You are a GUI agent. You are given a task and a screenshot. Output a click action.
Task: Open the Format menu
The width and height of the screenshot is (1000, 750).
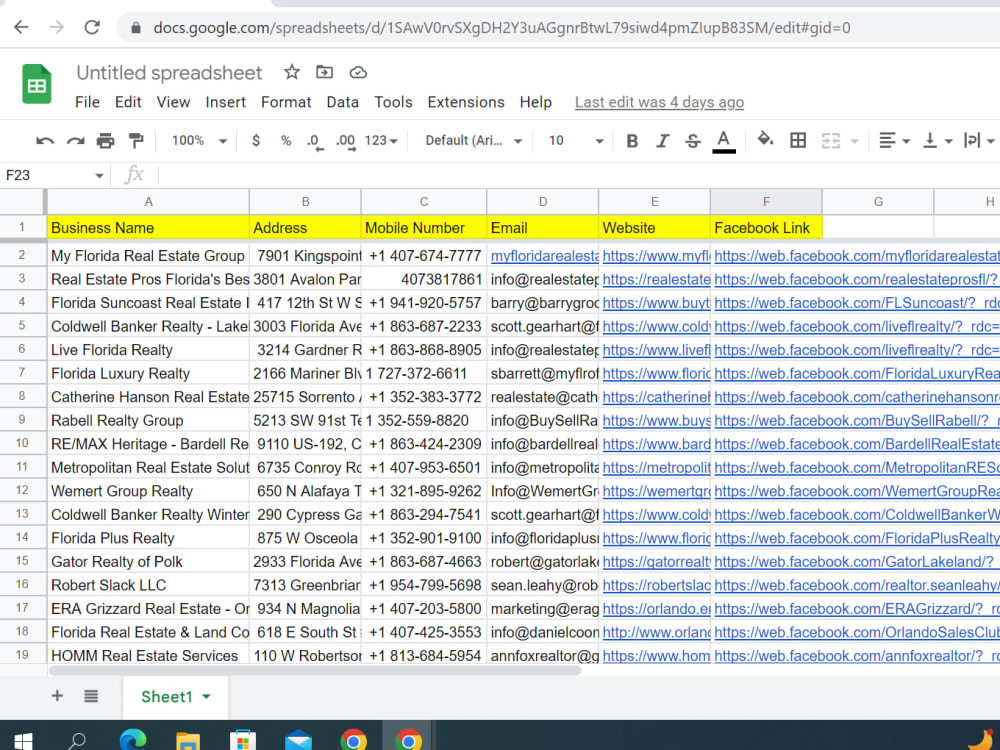[286, 102]
